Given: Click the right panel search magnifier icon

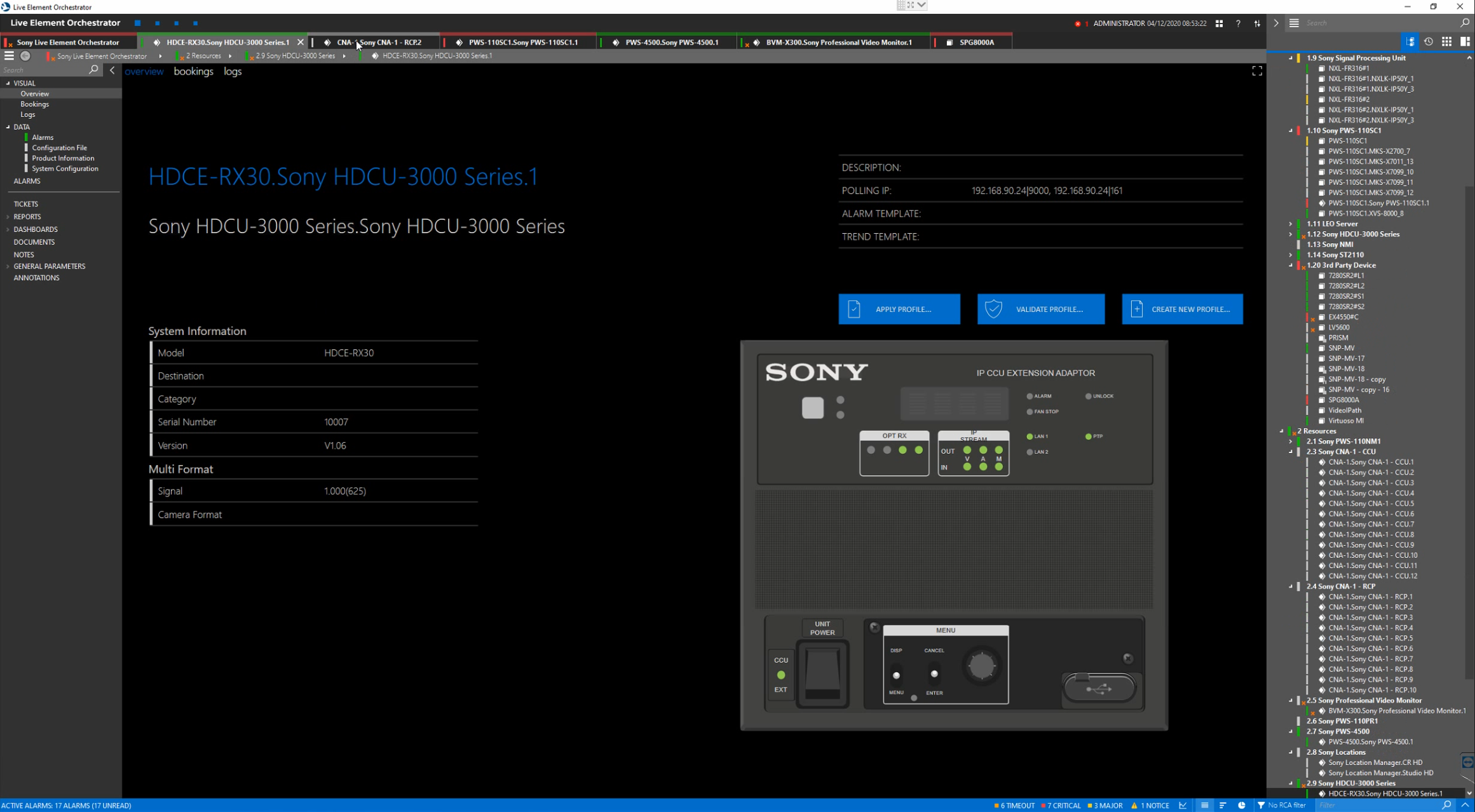Looking at the screenshot, I should click(x=1465, y=23).
